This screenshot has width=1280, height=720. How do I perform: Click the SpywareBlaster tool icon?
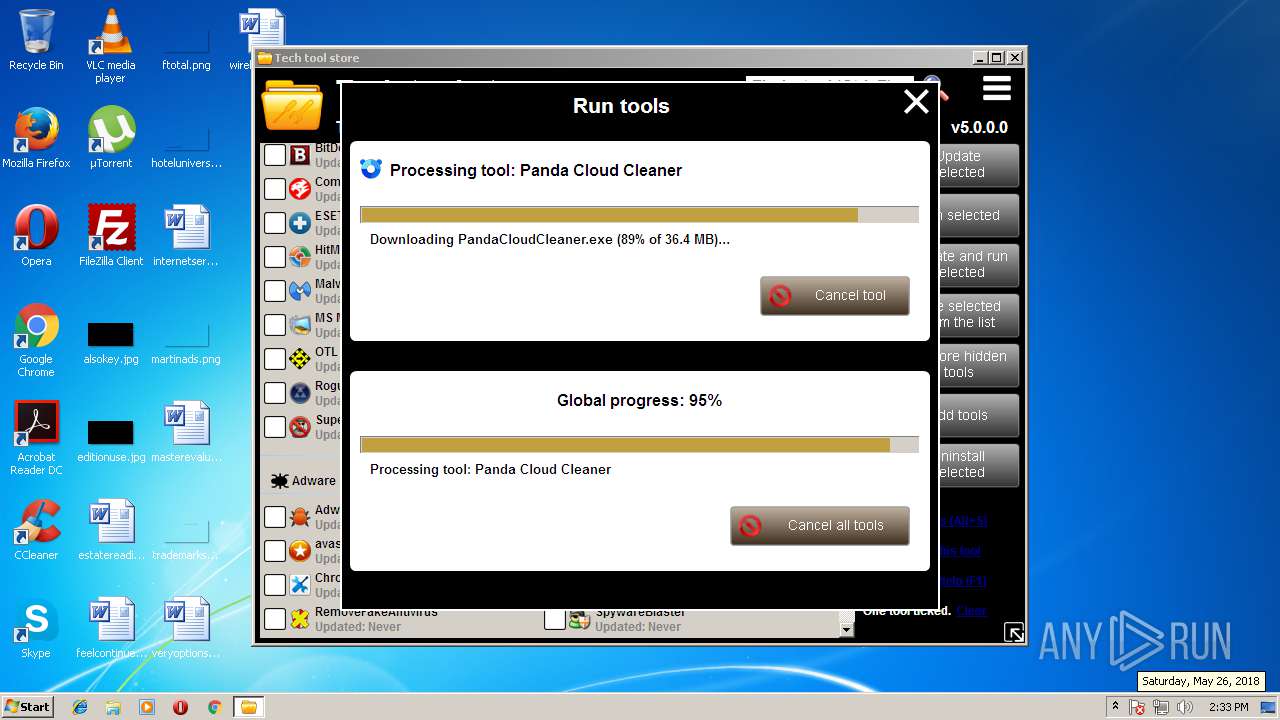pyautogui.click(x=579, y=619)
